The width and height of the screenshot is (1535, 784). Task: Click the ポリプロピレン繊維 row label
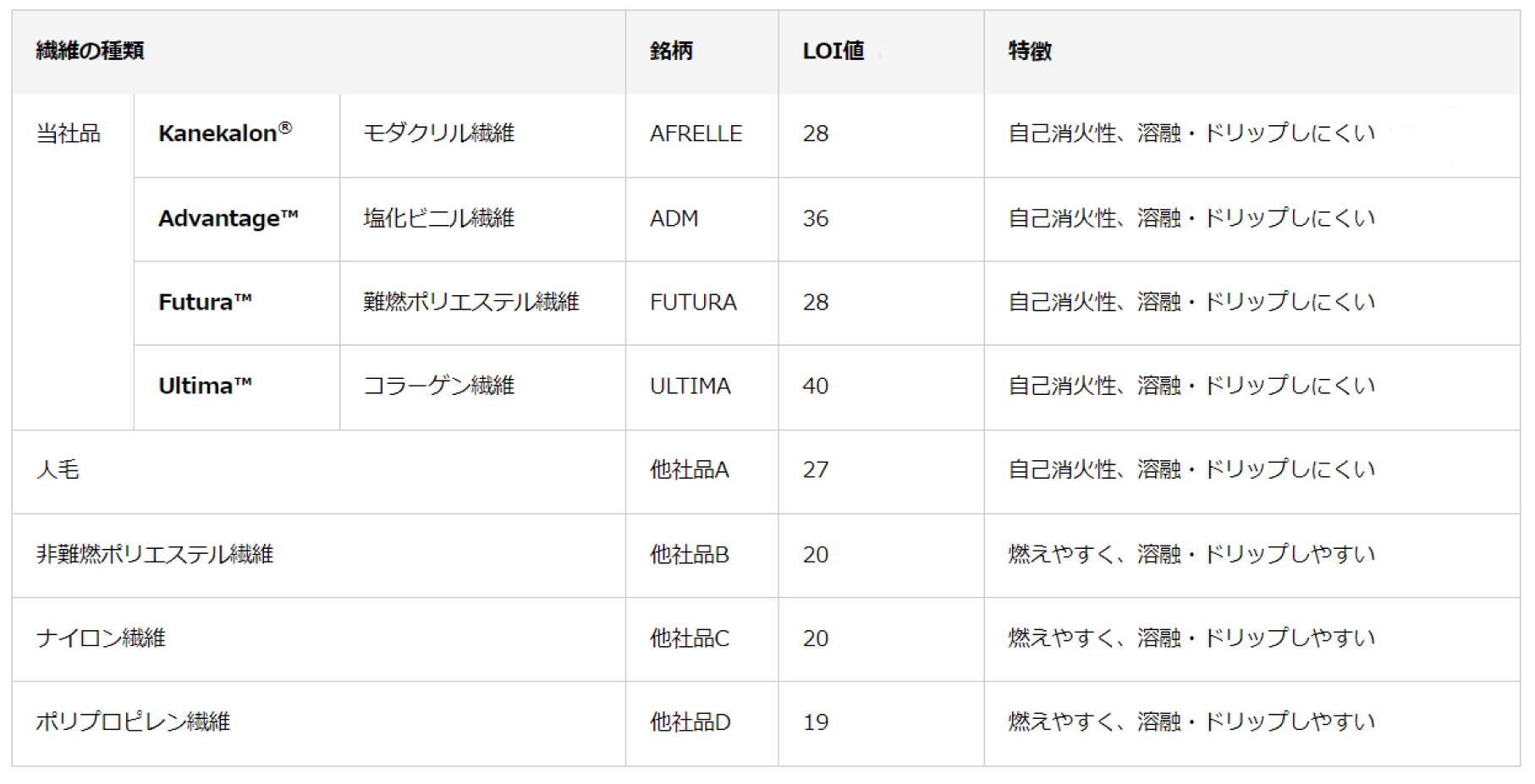click(133, 721)
